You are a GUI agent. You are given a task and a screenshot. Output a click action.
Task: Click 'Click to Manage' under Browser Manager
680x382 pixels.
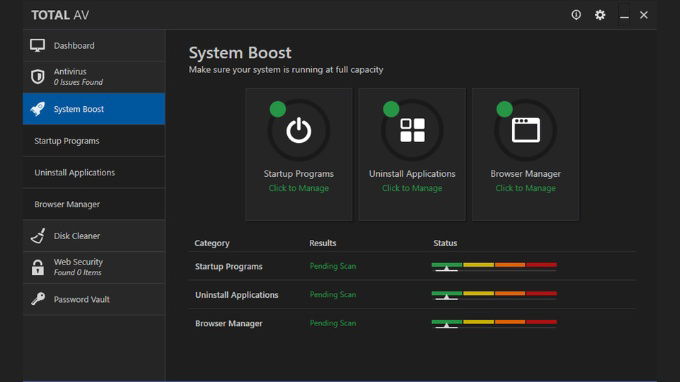click(526, 188)
